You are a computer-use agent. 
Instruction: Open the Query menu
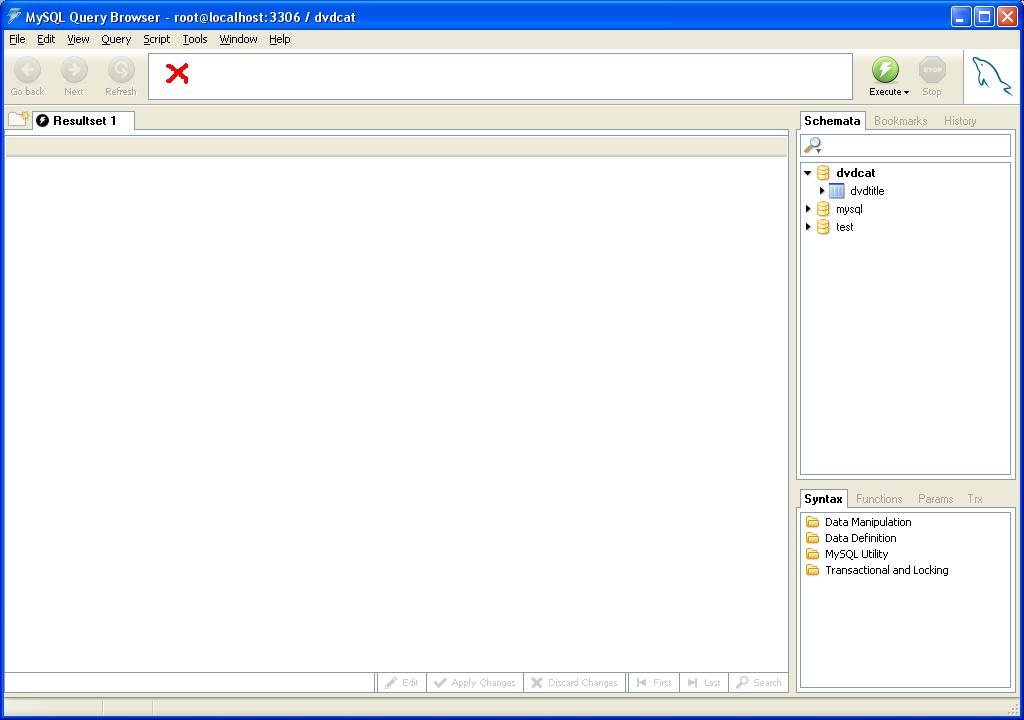point(116,39)
